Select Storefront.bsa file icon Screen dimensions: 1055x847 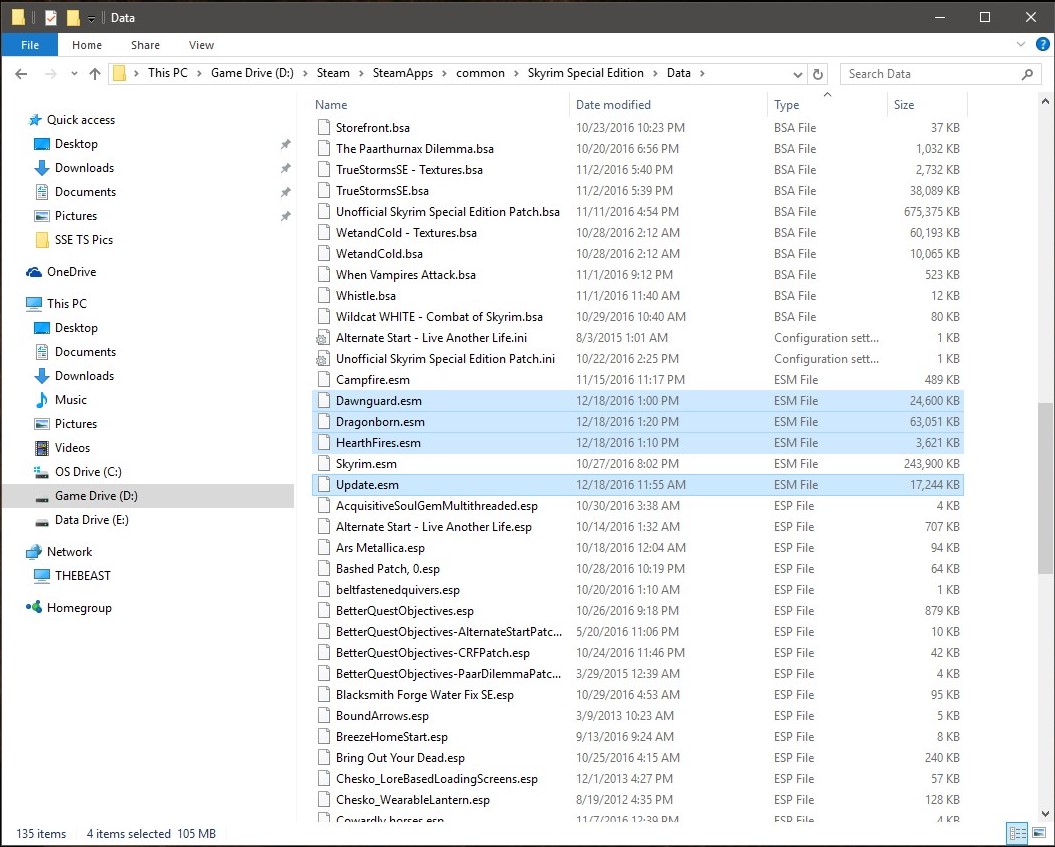click(x=324, y=128)
